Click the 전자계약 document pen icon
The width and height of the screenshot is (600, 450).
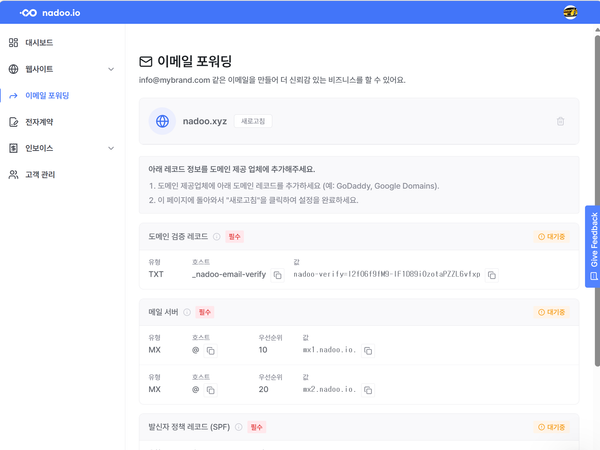pyautogui.click(x=13, y=122)
